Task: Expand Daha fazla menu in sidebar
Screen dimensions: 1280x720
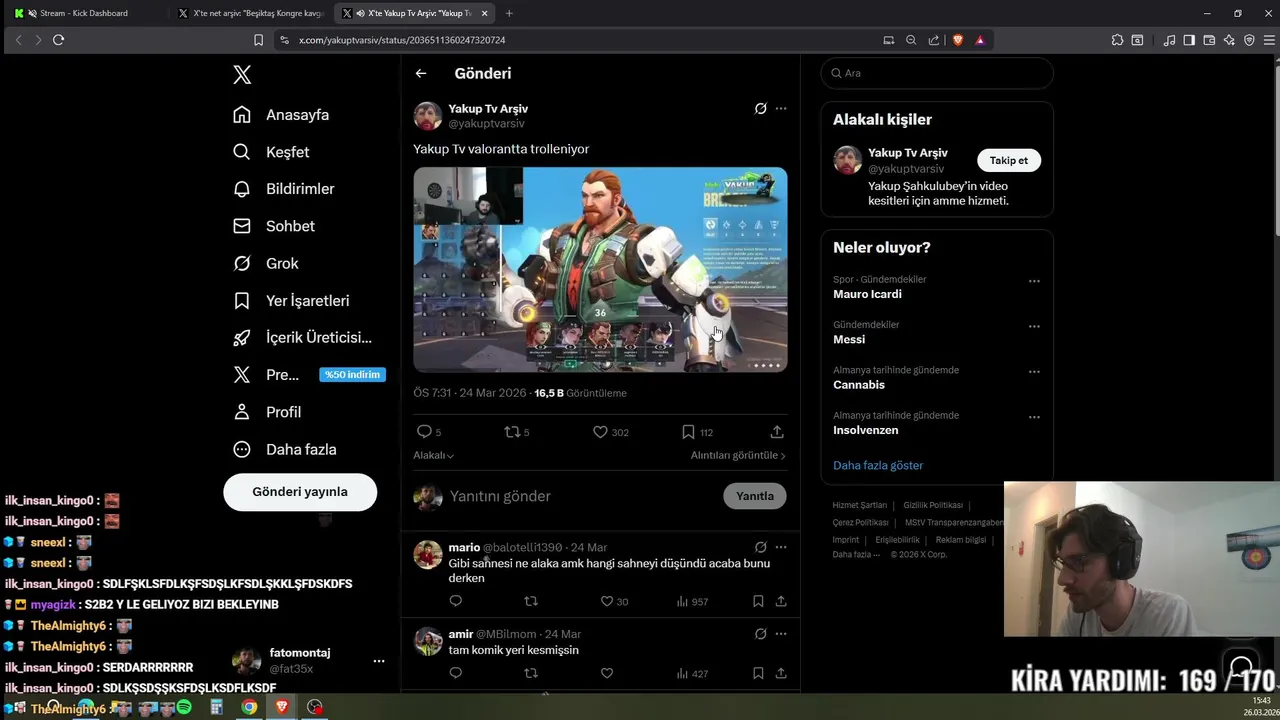Action: pos(285,449)
